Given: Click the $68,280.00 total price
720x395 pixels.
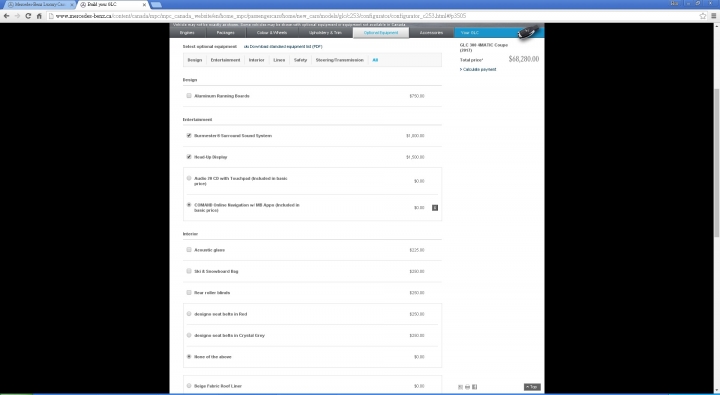Looking at the screenshot, I should (x=524, y=59).
